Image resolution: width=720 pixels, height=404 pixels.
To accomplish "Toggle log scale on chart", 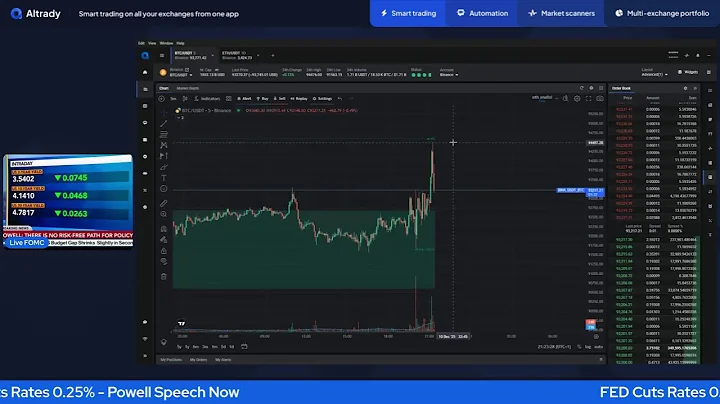I will [588, 347].
